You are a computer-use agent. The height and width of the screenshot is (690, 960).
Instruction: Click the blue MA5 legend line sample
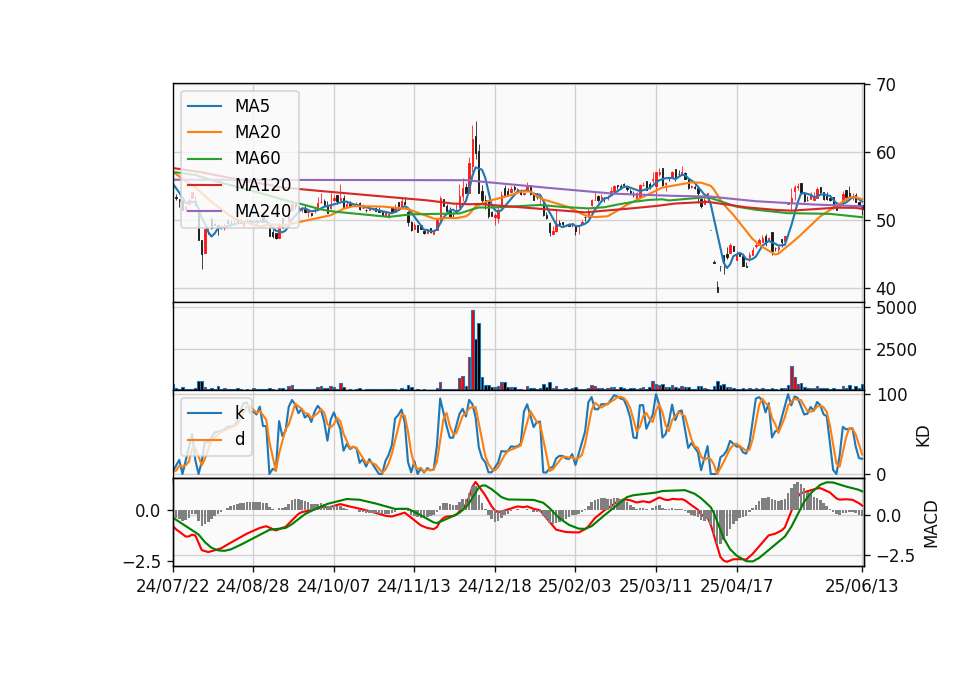pyautogui.click(x=204, y=106)
